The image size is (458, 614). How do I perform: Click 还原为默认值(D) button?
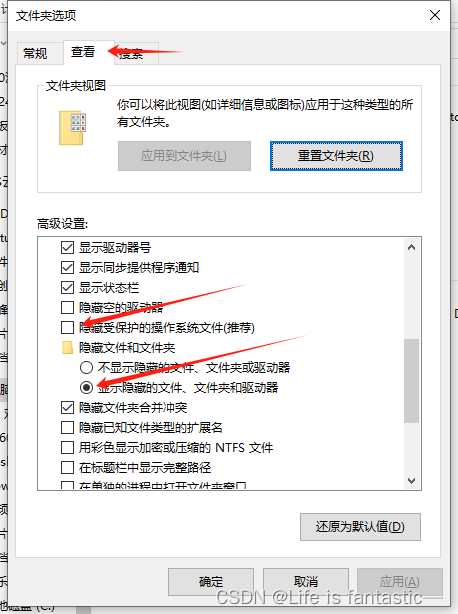tap(360, 527)
